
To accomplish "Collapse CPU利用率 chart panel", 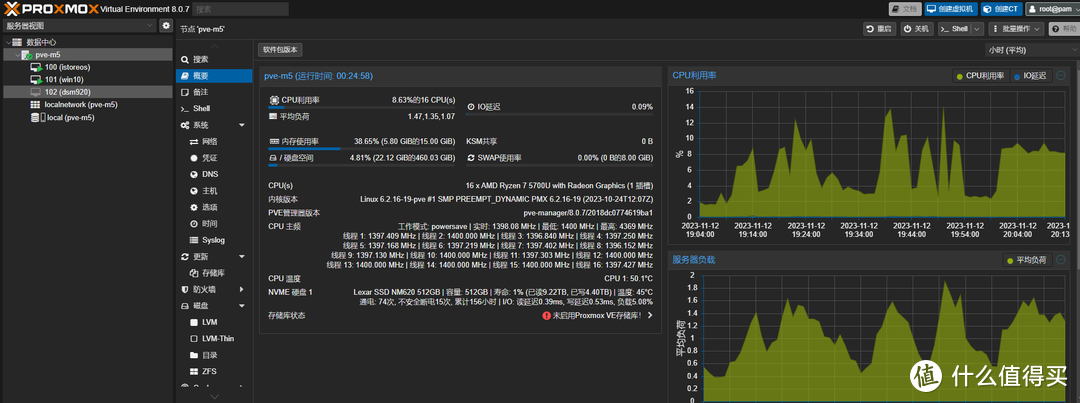I will (x=1061, y=76).
